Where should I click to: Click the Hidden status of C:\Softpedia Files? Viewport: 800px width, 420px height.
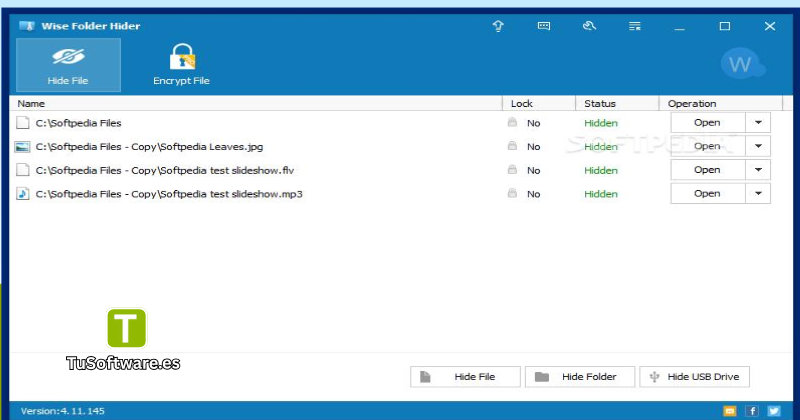pos(601,123)
